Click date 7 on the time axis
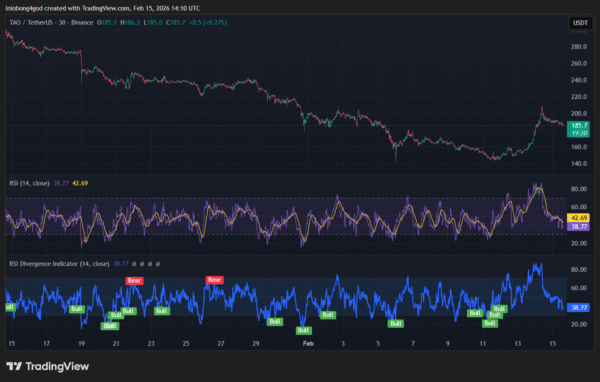Viewport: 600px width, 382px height. tap(412, 344)
